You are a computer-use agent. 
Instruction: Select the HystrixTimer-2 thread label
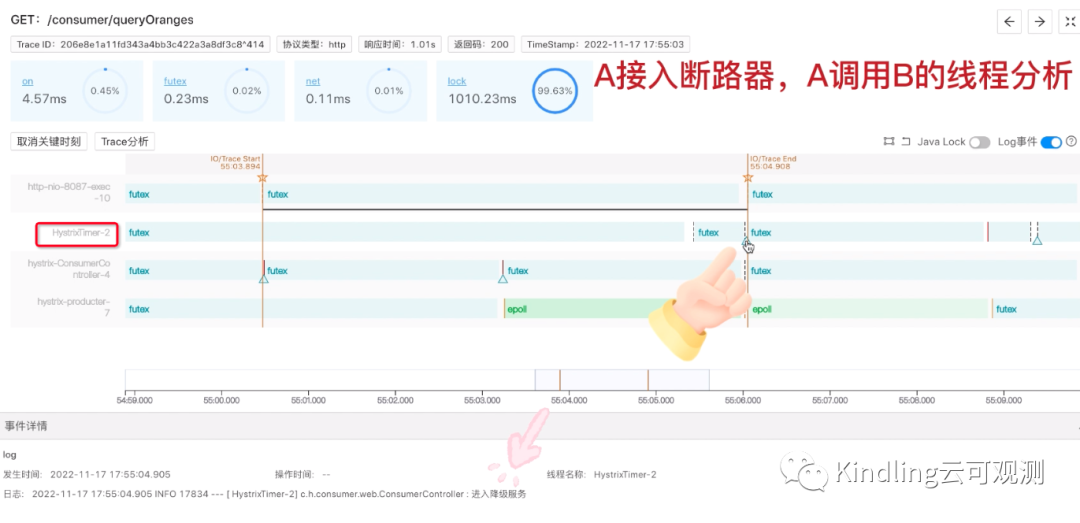coord(82,233)
